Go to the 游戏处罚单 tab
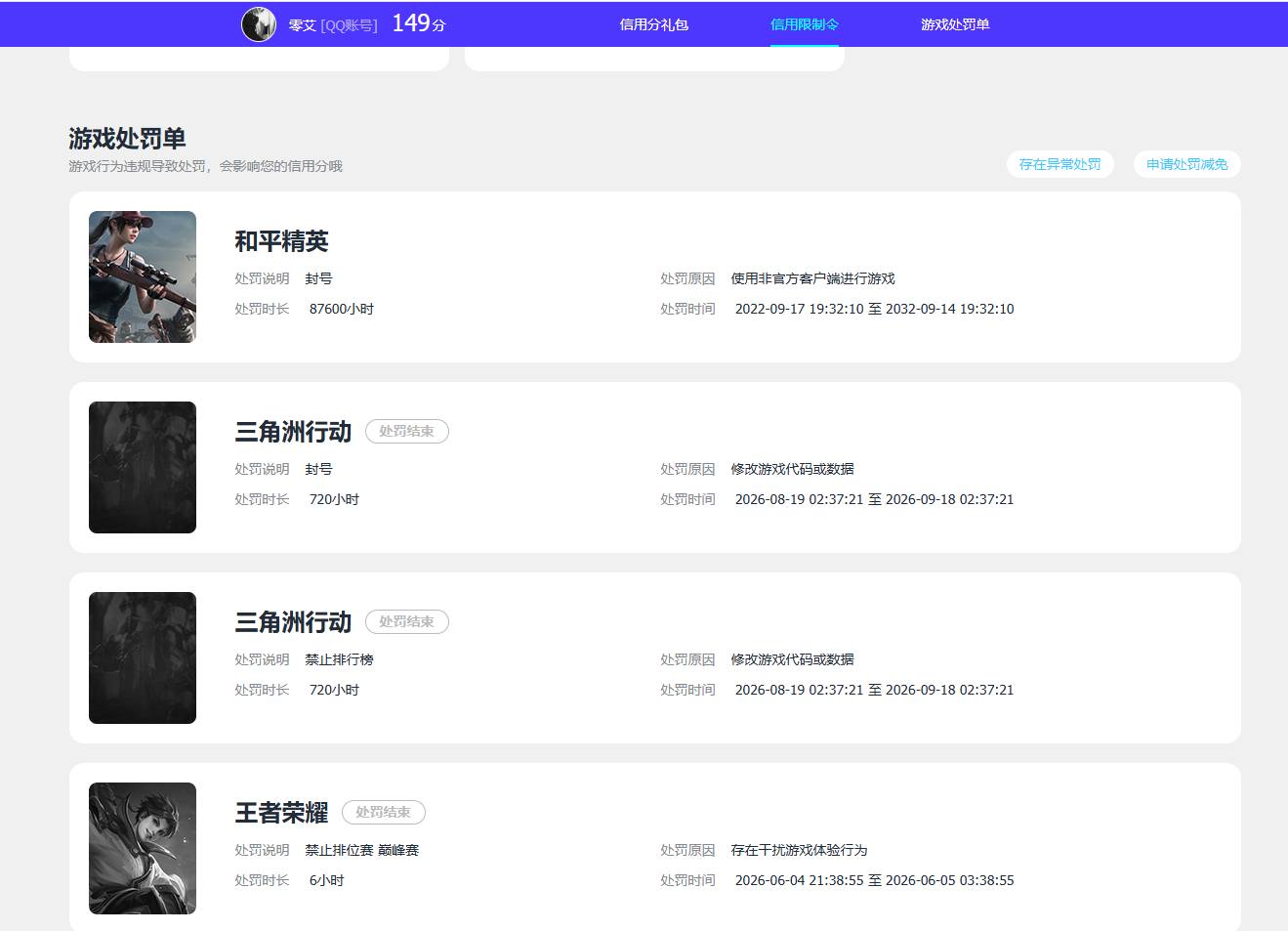1288x931 pixels. click(955, 24)
